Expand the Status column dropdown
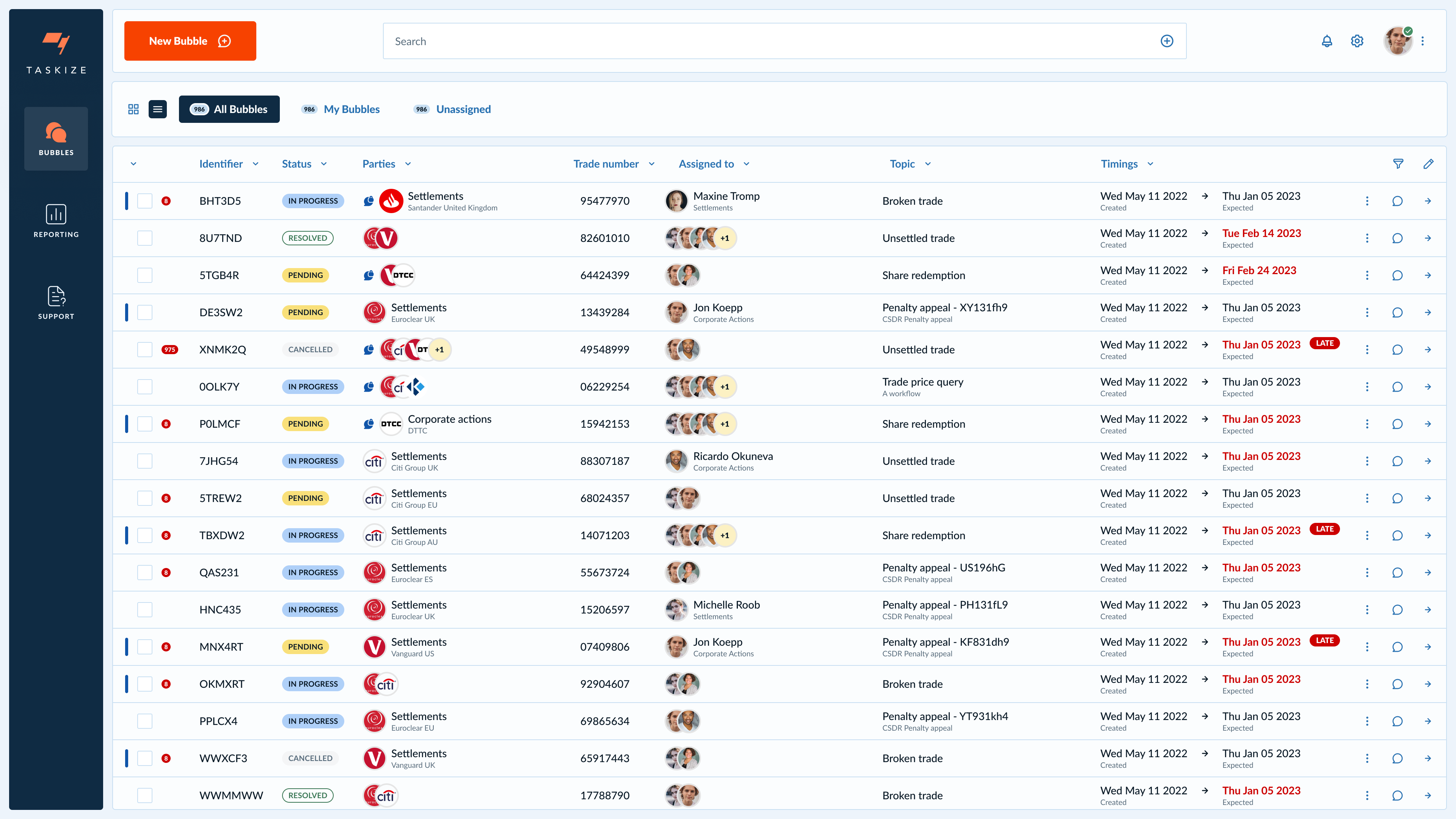The height and width of the screenshot is (819, 1456). (324, 164)
